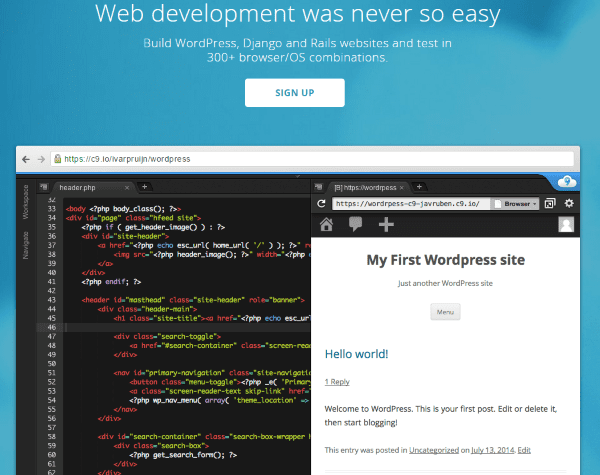Viewport: 600px width, 475px height.
Task: Click the Cloud9 cloud logo icon
Action: [567, 181]
